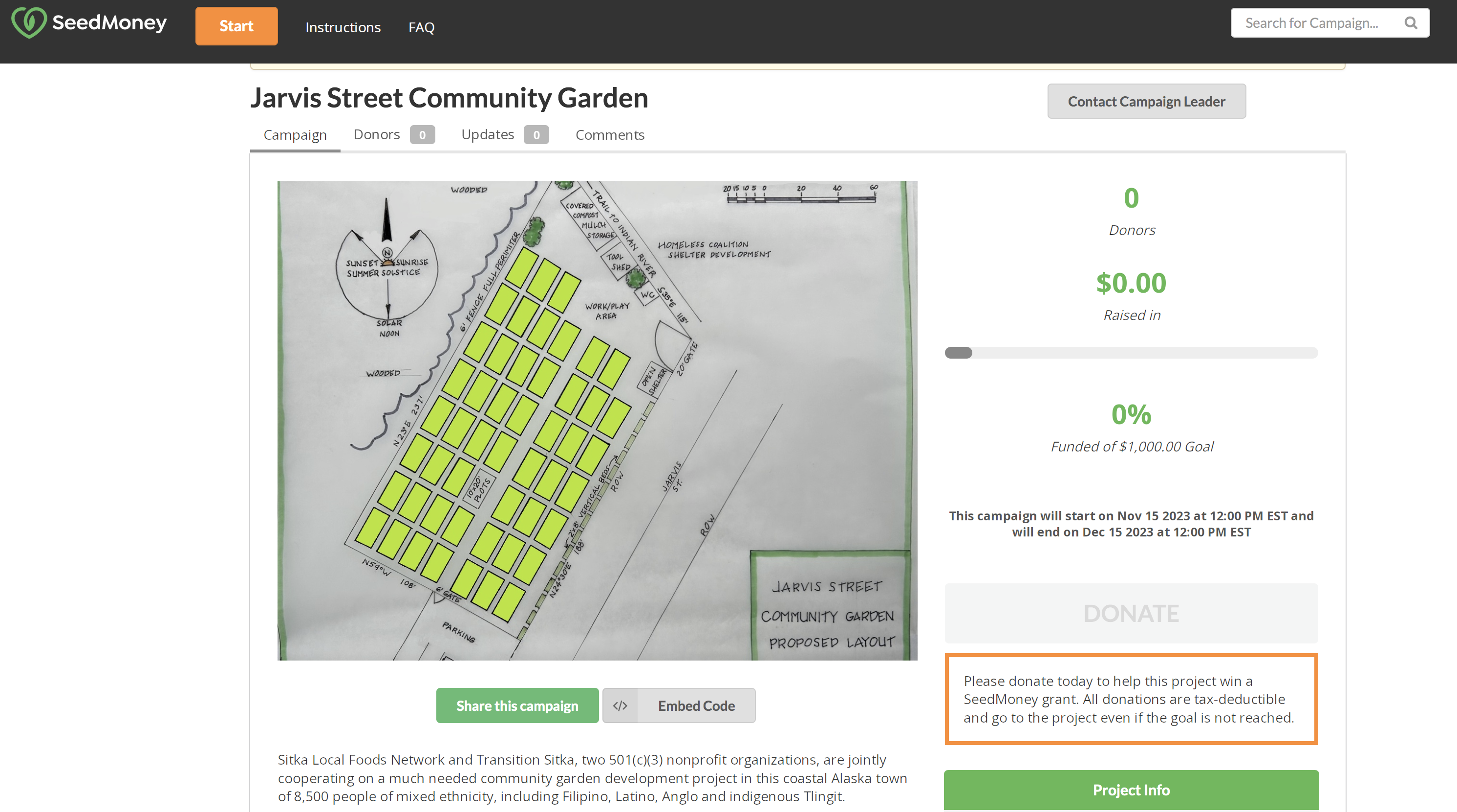Switch to the Donors tab

pos(376,134)
